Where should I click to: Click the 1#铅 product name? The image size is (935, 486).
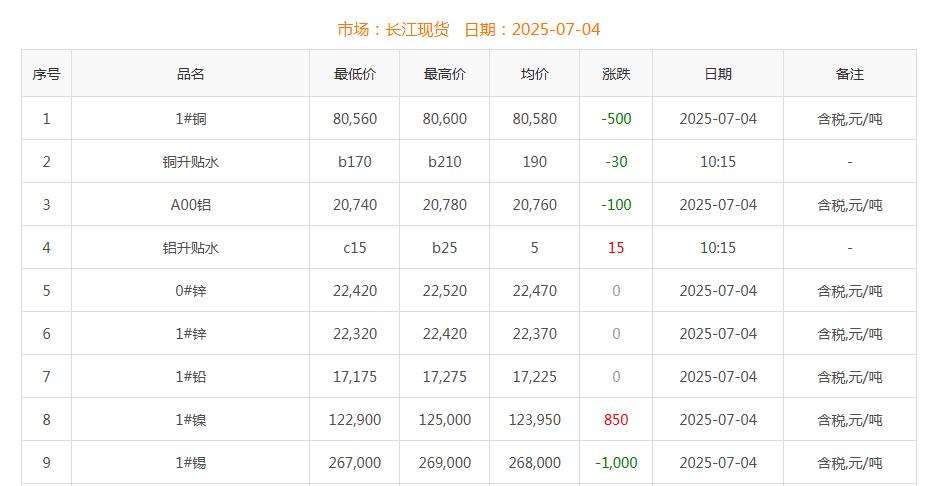point(190,377)
